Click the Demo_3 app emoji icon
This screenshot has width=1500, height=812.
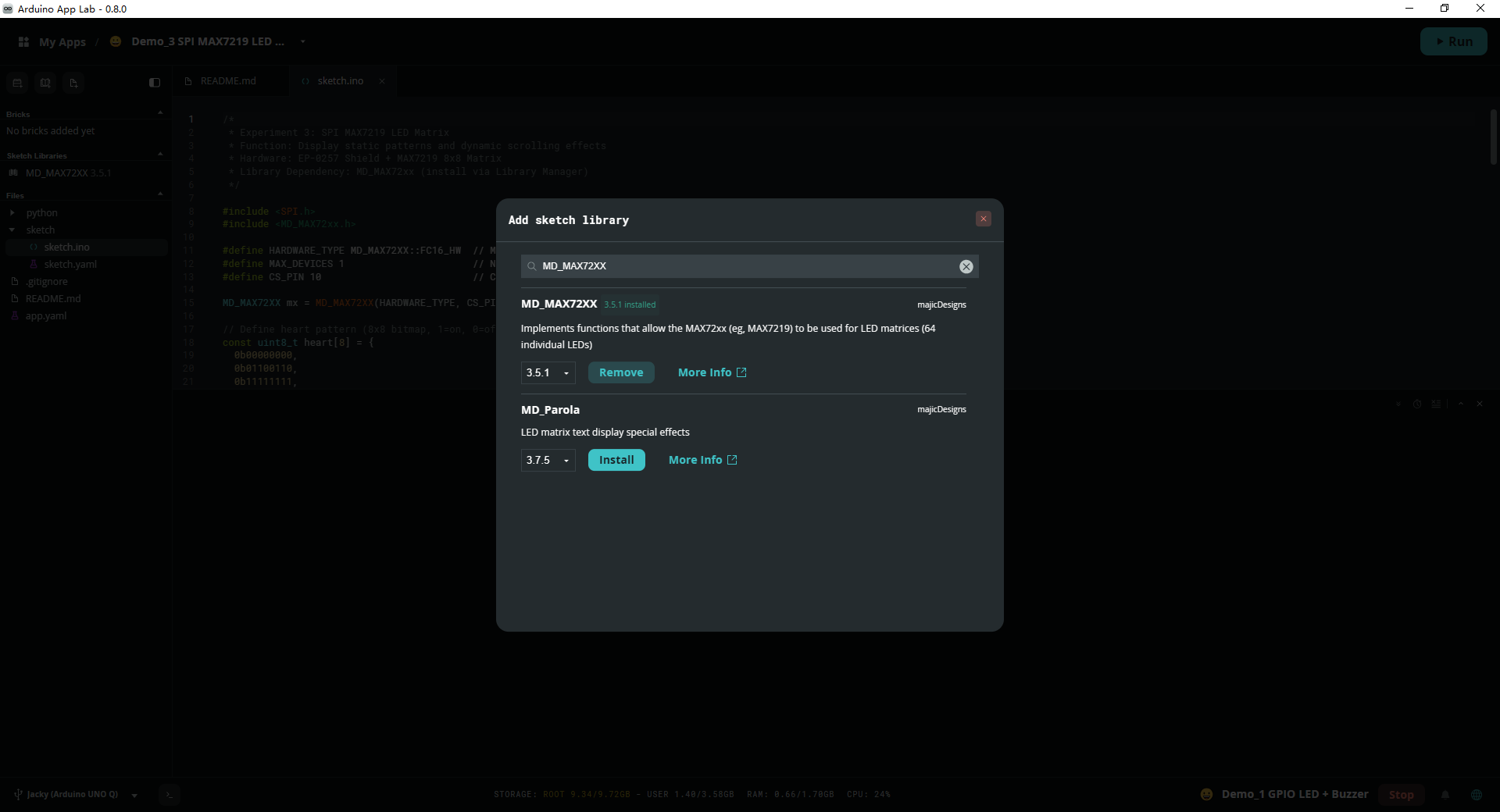tap(116, 41)
